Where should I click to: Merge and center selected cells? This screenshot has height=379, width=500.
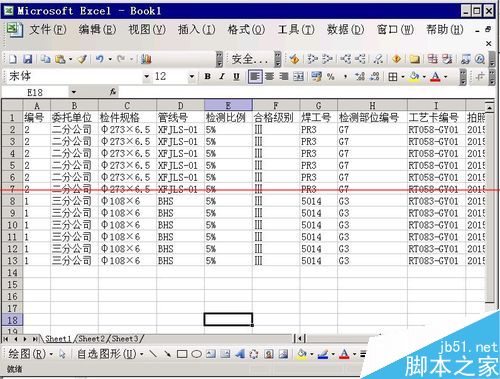[x=298, y=77]
